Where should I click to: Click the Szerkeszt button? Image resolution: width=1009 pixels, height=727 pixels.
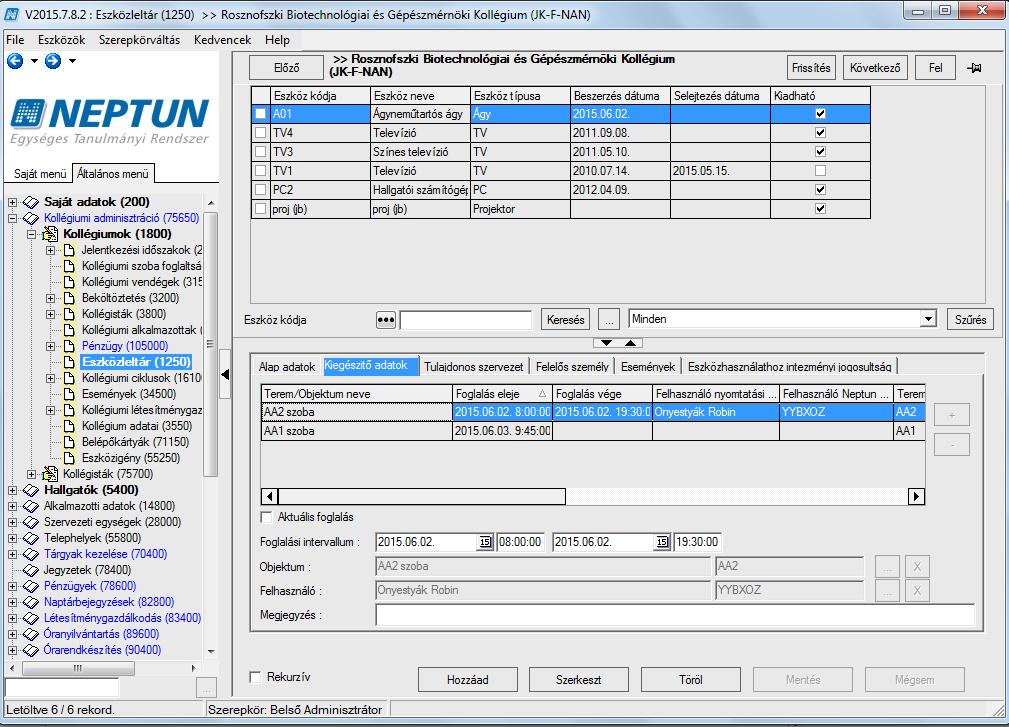579,679
